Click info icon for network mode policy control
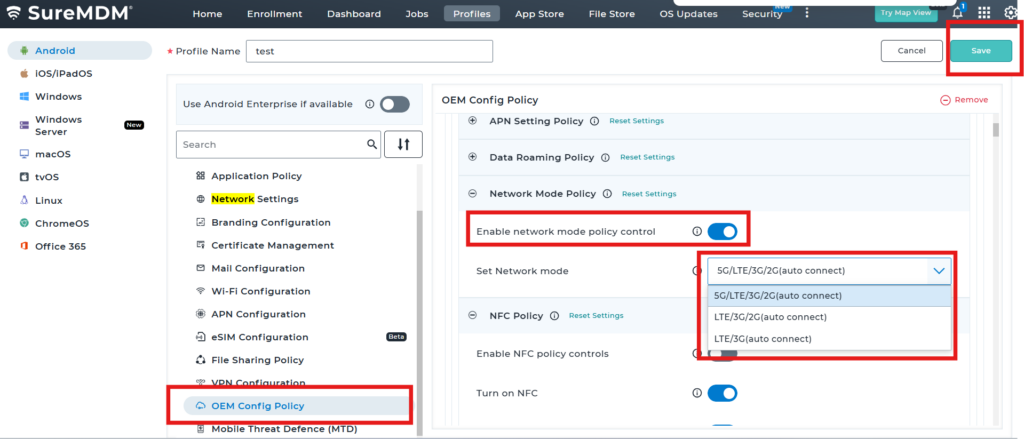The height and width of the screenshot is (439, 1024). click(x=697, y=231)
